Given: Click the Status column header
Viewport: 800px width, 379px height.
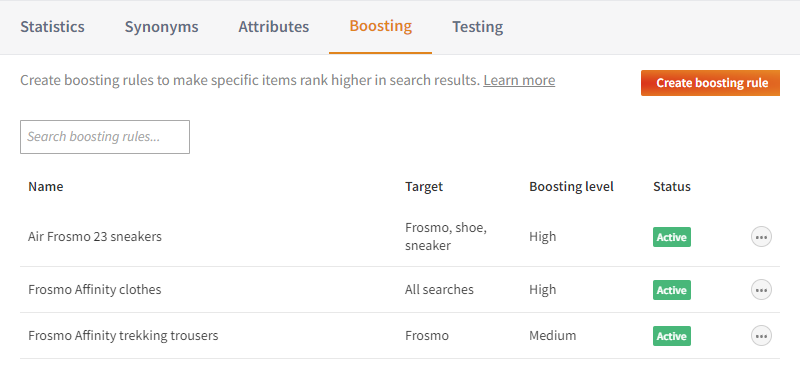Looking at the screenshot, I should point(672,187).
